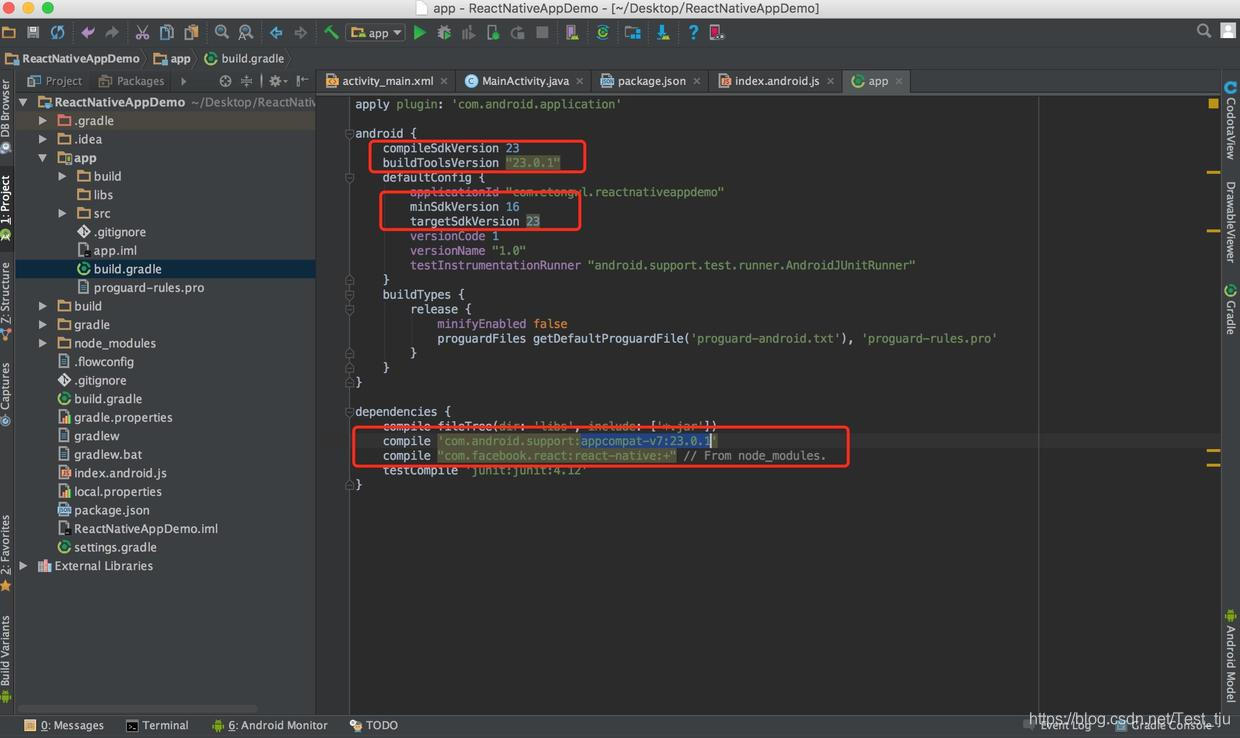The height and width of the screenshot is (738, 1240).
Task: Click the Debug bug icon
Action: click(444, 33)
